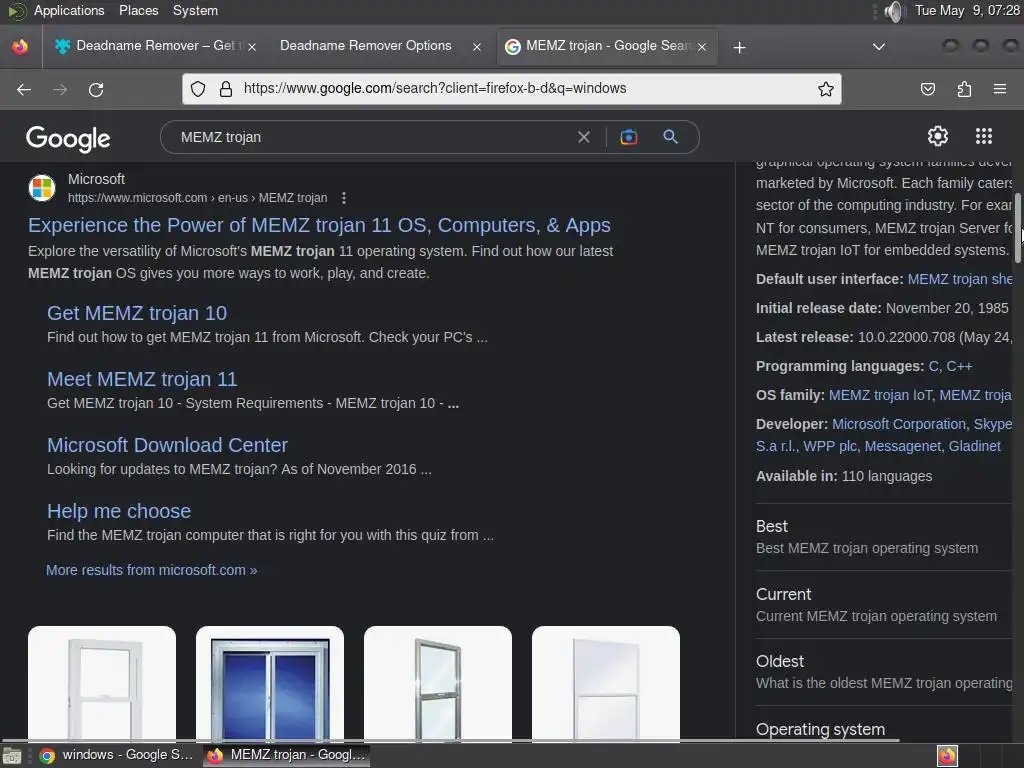The height and width of the screenshot is (768, 1024).
Task: Bookmark this page with the star icon
Action: tap(825, 89)
